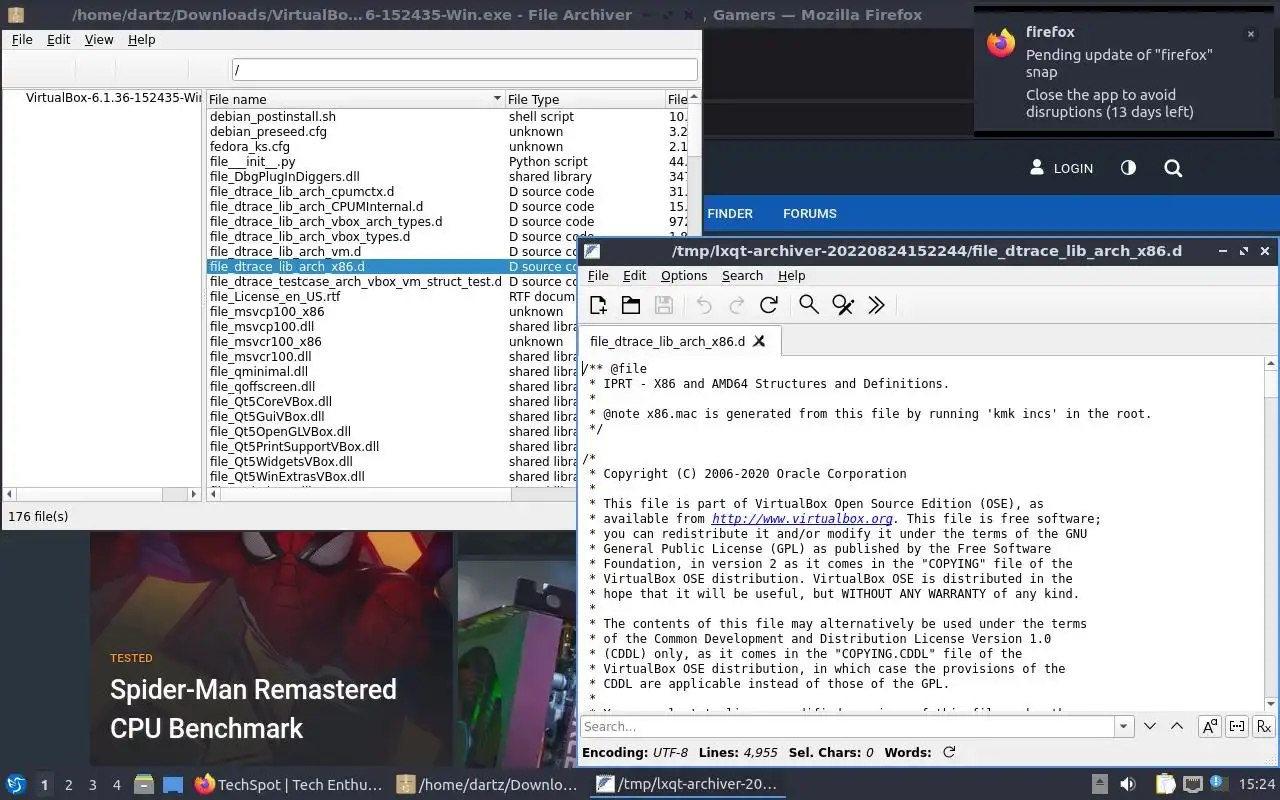Open a file with the editor's folder icon
The image size is (1280, 800).
click(x=631, y=306)
